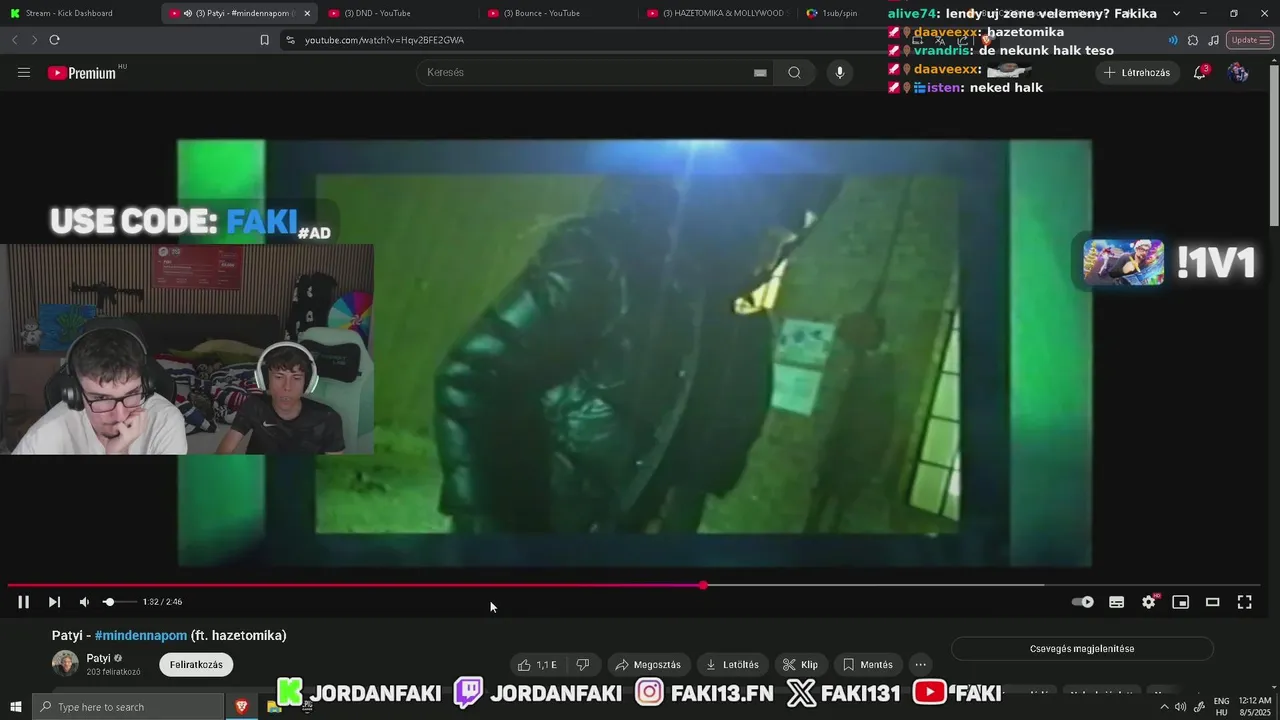Open the on-screen keyboard in the search box

(x=760, y=72)
